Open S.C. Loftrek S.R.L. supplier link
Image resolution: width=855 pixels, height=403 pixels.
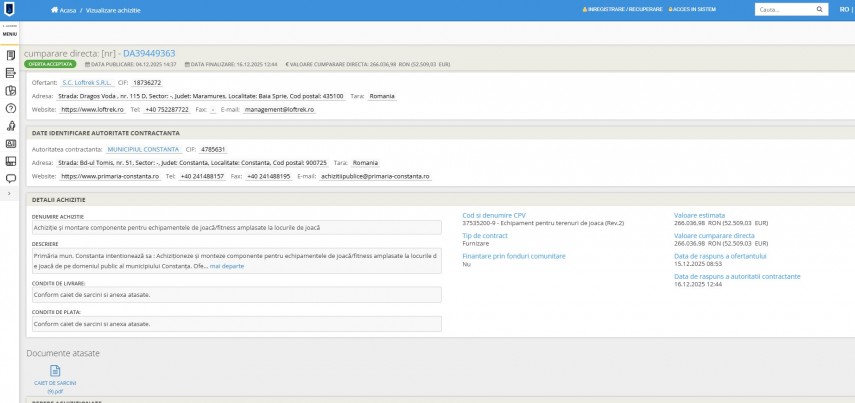(x=86, y=82)
